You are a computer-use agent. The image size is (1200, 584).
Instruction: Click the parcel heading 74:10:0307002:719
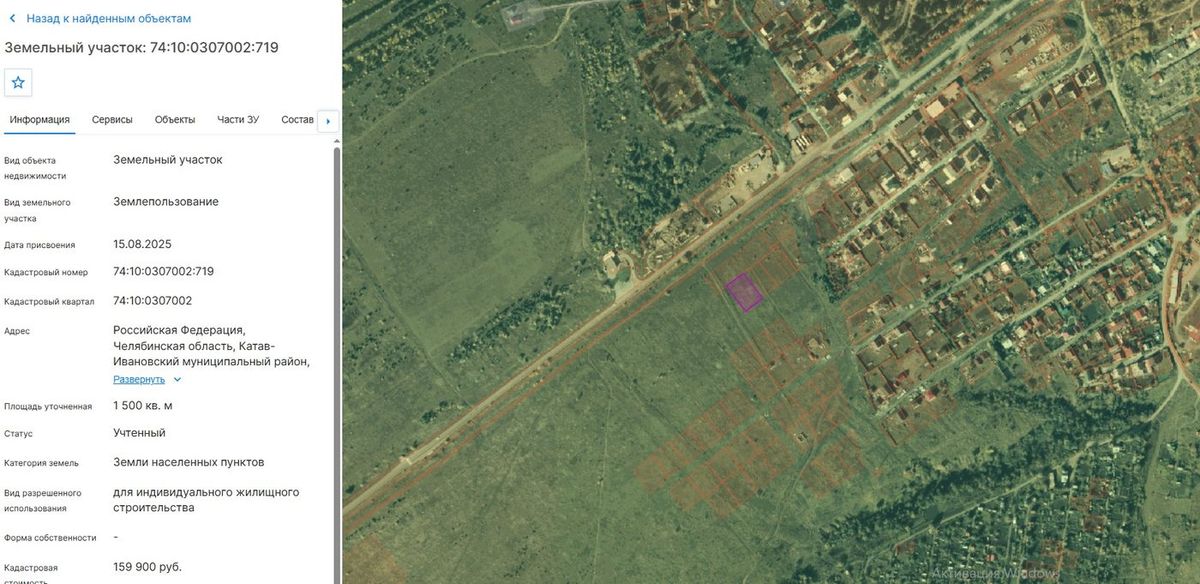click(x=142, y=47)
